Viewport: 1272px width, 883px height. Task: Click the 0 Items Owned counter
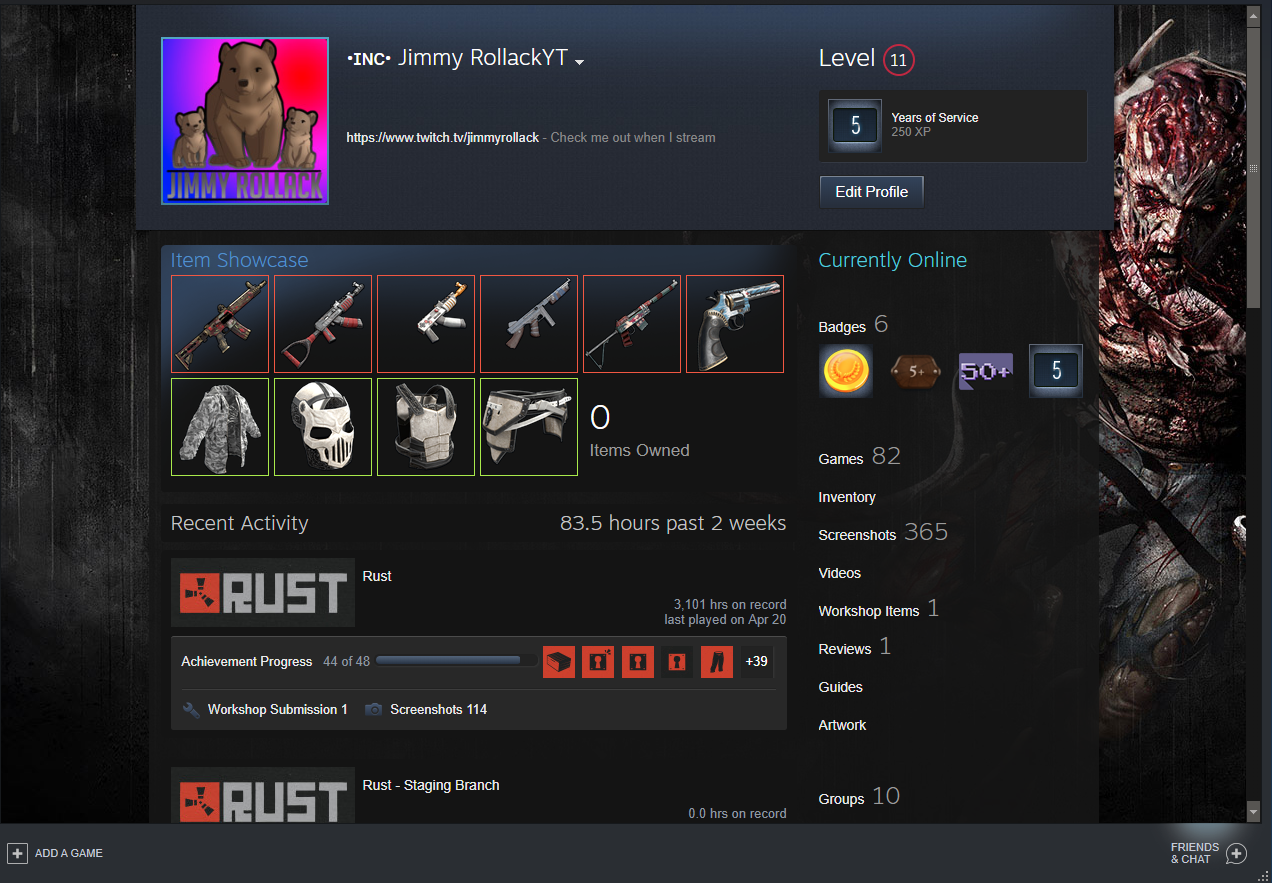tap(639, 430)
